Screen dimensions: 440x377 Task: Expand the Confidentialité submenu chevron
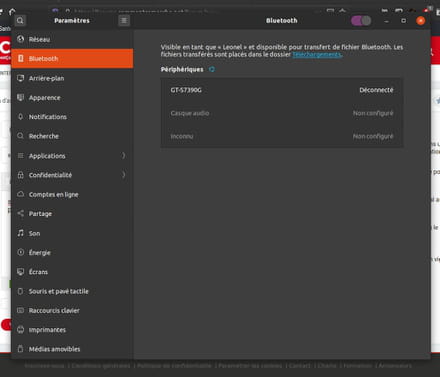[123, 175]
